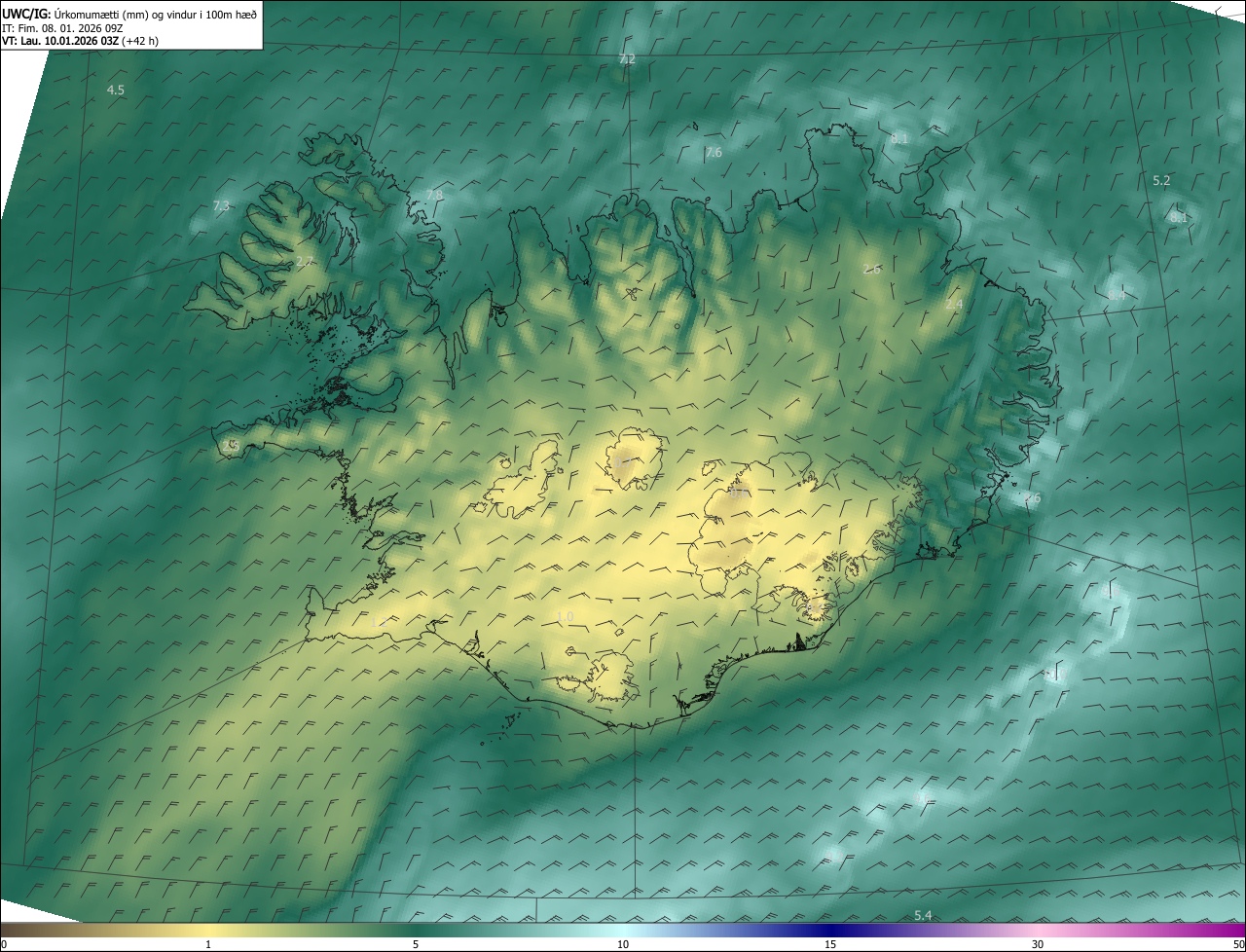Click the 5.2 value label on the map
This screenshot has width=1246, height=952.
(1161, 181)
